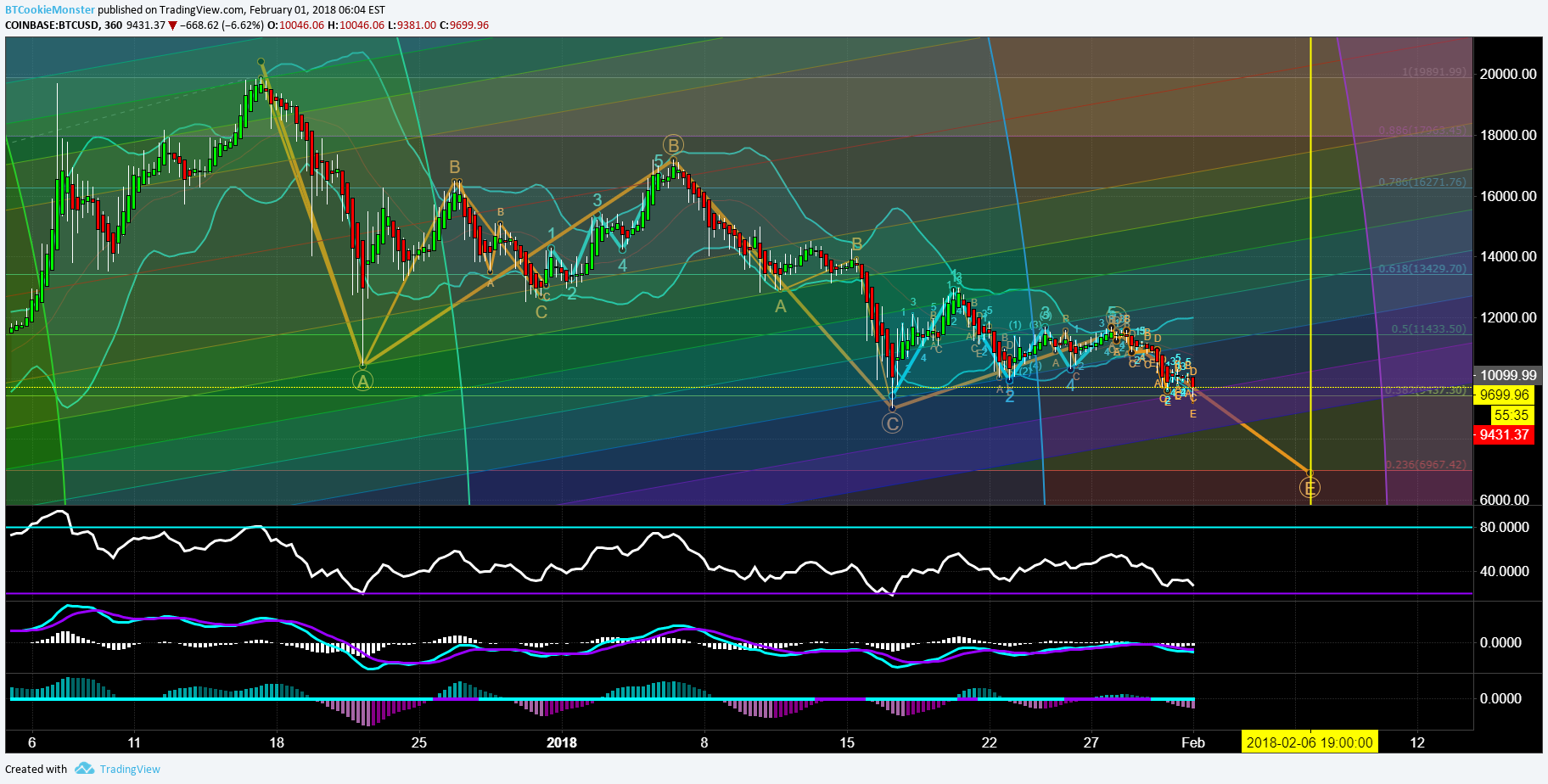1548x784 pixels.
Task: Click the 10099.99 price tag on axis
Action: (1507, 375)
